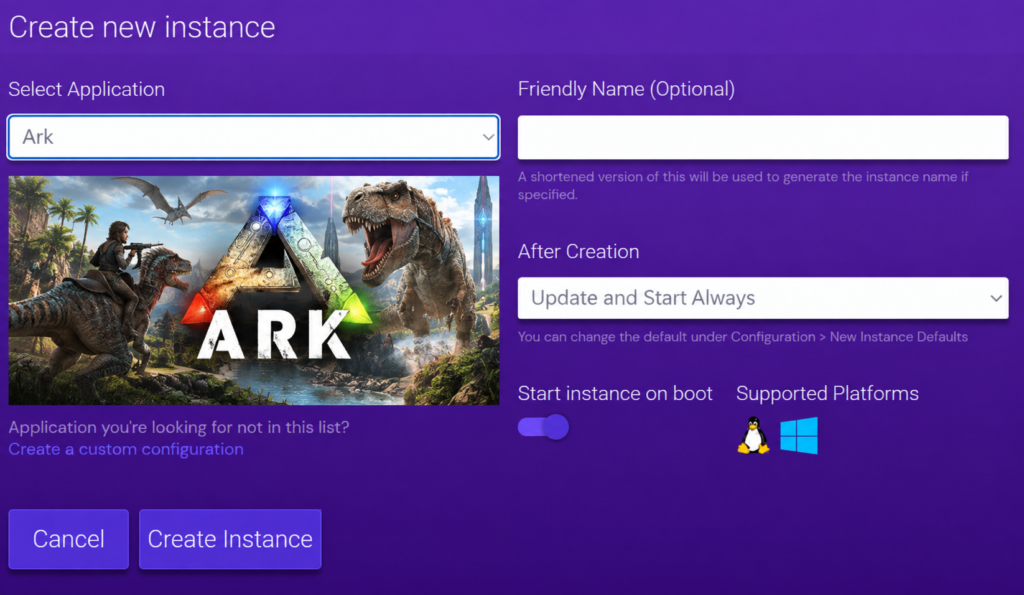Click the 'Create new instance' heading text

[142, 27]
